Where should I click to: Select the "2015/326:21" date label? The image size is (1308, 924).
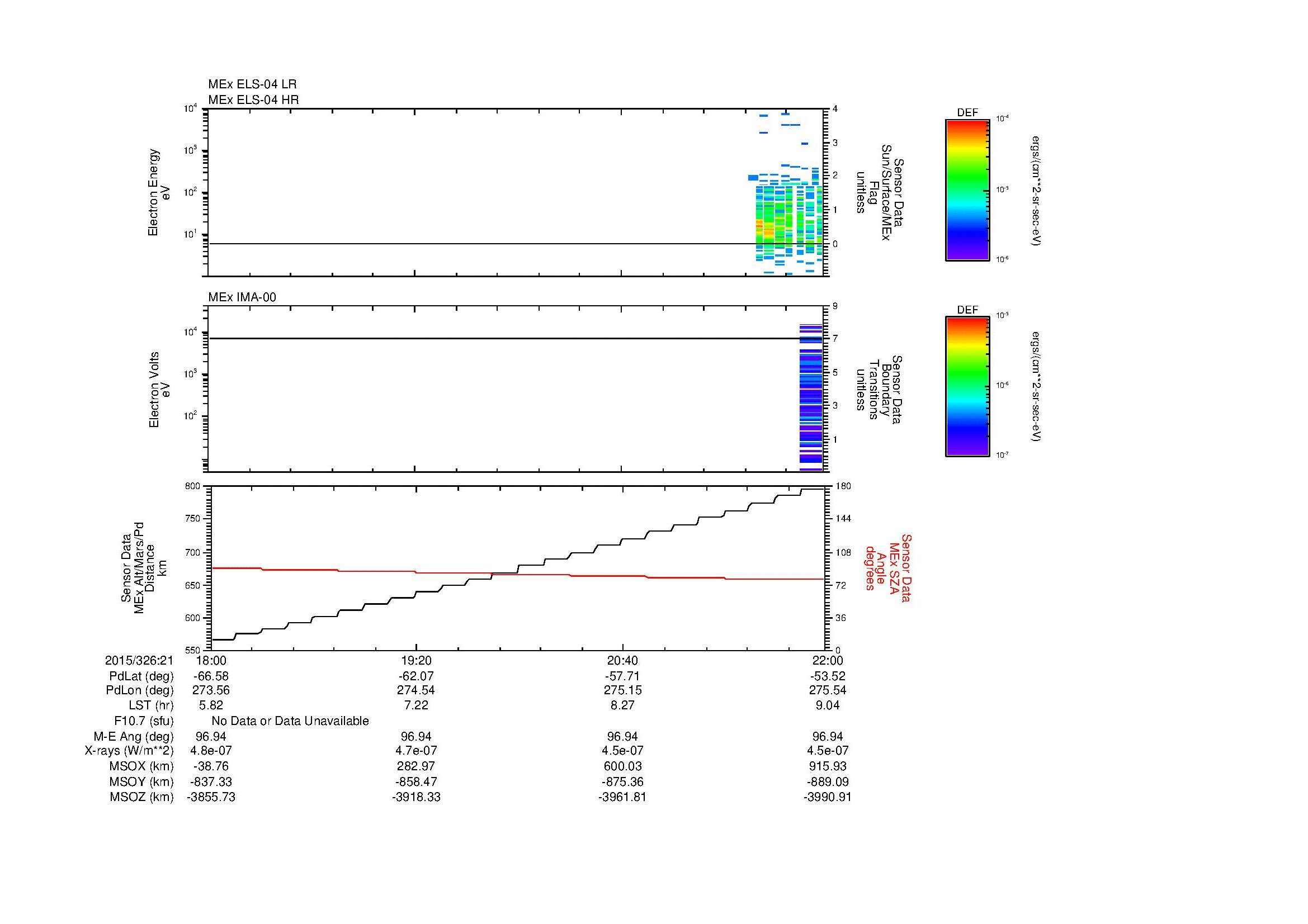(x=139, y=660)
